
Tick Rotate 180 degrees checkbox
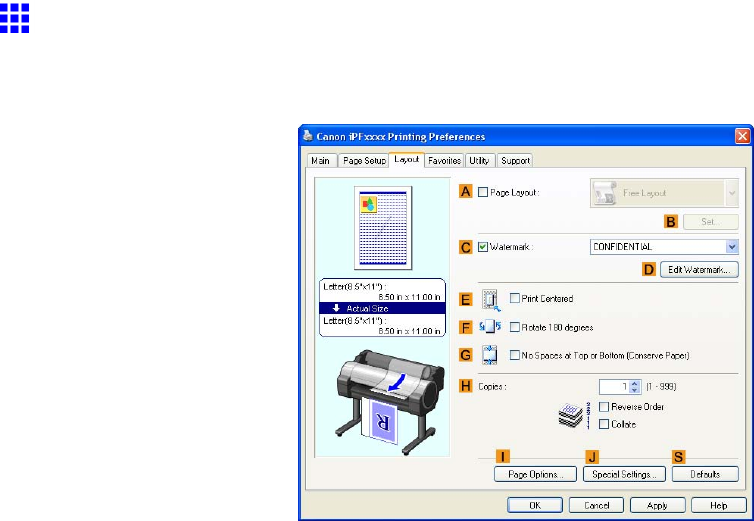(x=515, y=327)
